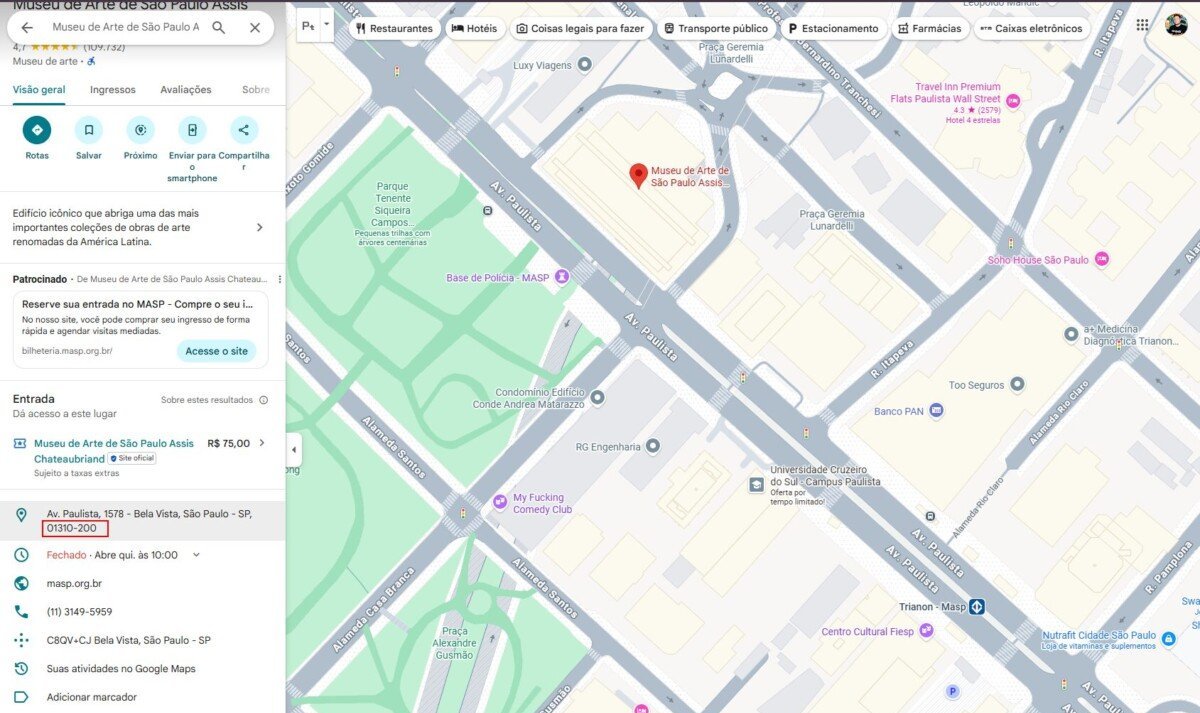
Task: Expand the museum description chevron
Action: click(x=260, y=228)
